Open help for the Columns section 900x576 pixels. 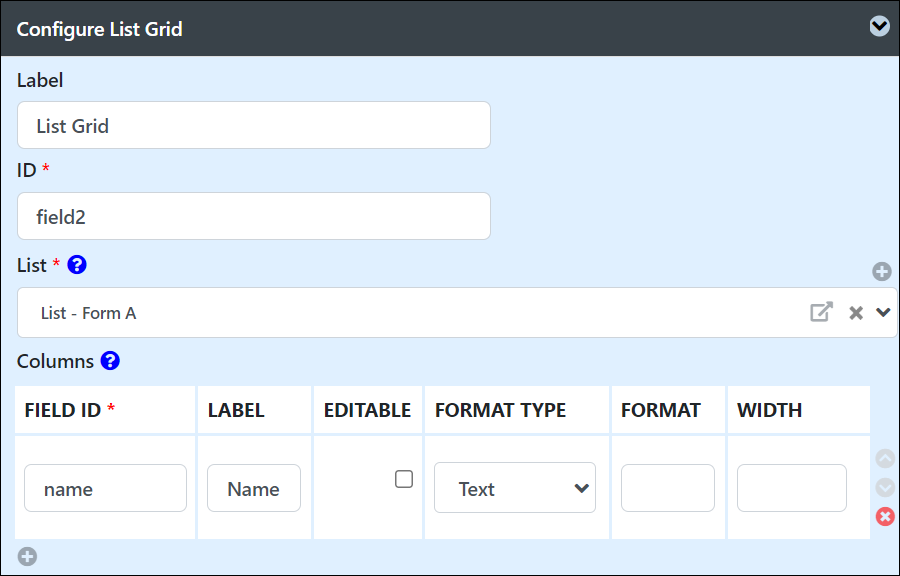[110, 361]
